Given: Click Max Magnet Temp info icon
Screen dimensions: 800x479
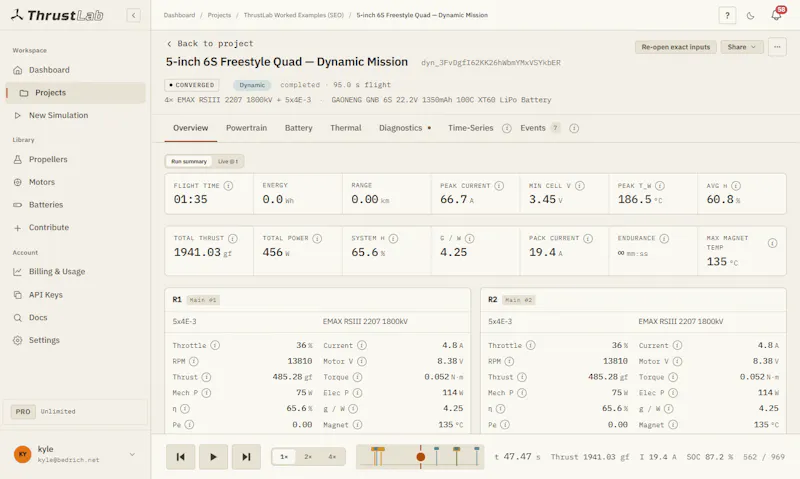Looking at the screenshot, I should pyautogui.click(x=772, y=243).
